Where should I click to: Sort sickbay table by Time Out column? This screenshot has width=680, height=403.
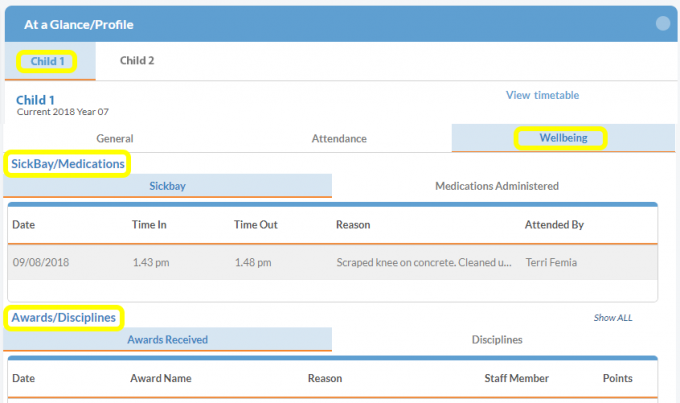point(255,225)
